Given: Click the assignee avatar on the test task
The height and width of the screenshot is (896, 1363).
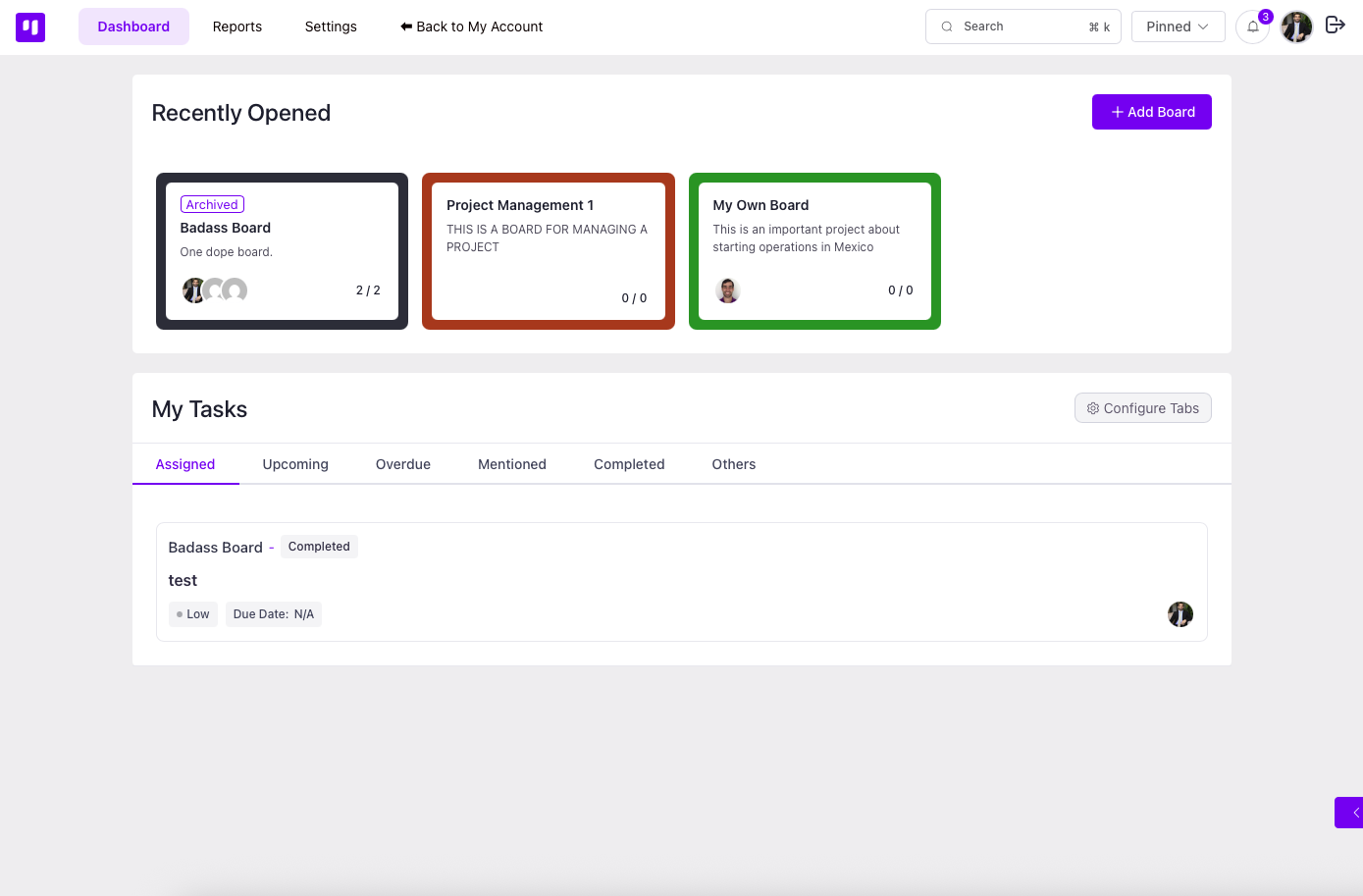Looking at the screenshot, I should click(x=1180, y=614).
